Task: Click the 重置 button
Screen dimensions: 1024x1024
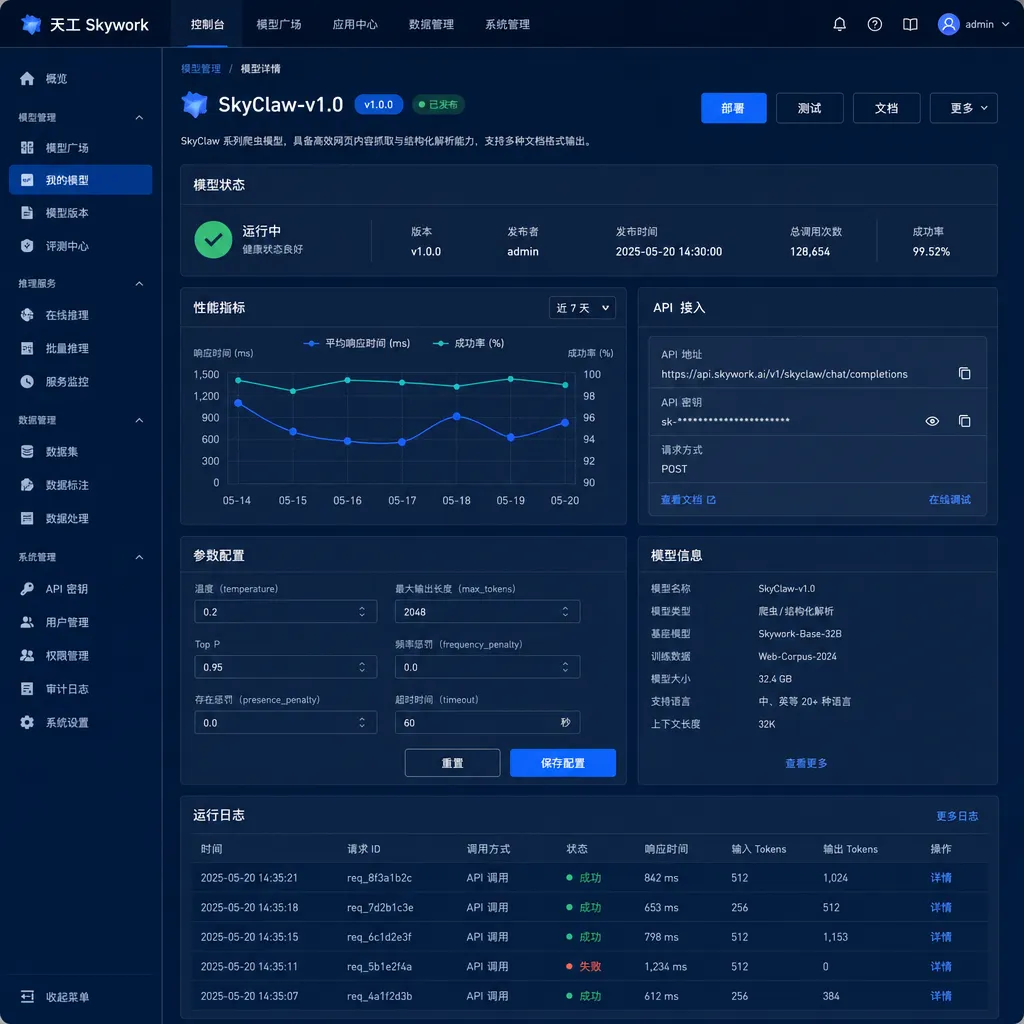Action: [452, 763]
